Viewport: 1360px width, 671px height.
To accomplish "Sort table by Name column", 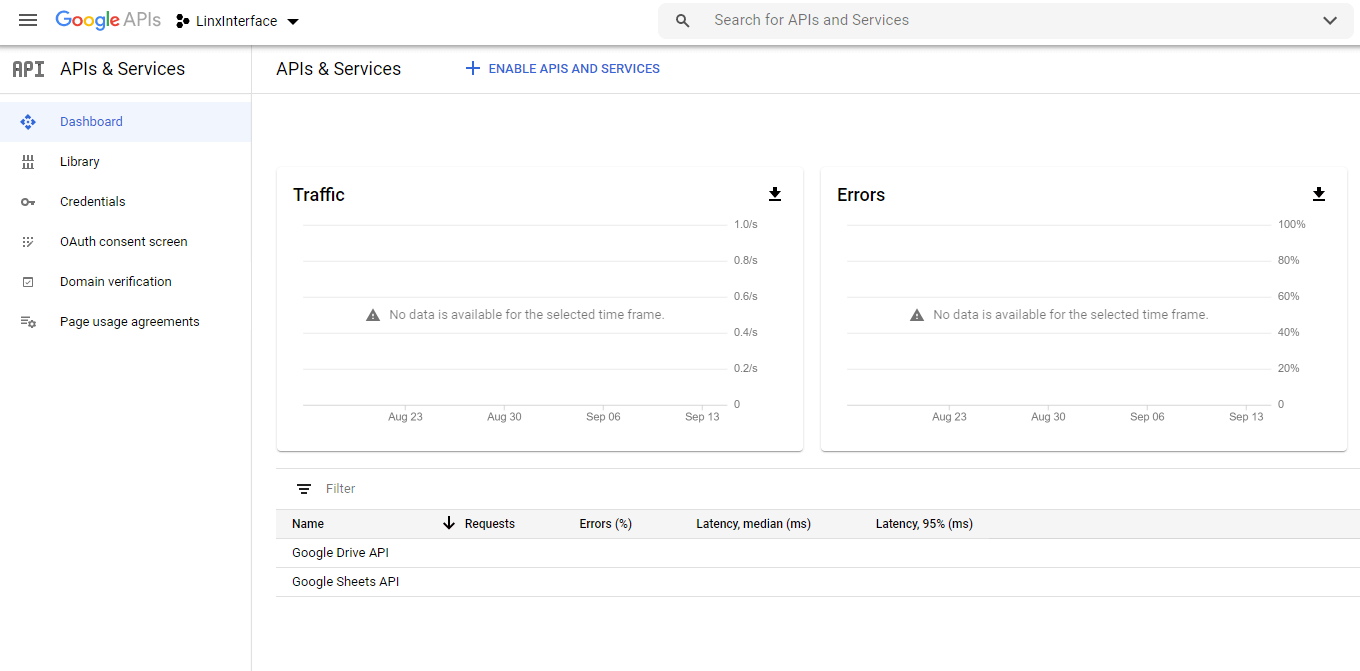I will point(308,524).
